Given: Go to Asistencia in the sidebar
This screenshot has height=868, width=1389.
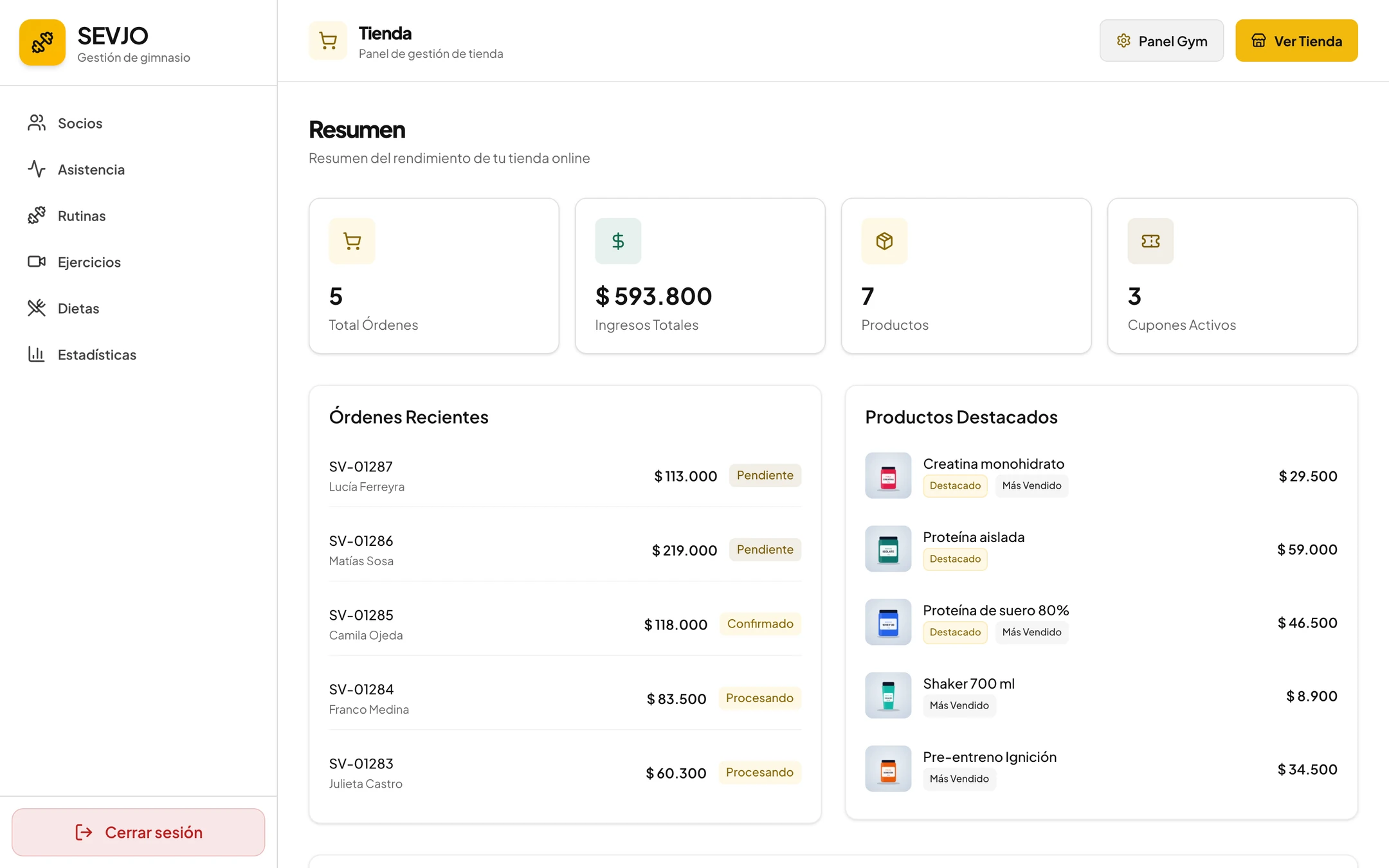Looking at the screenshot, I should (x=138, y=169).
